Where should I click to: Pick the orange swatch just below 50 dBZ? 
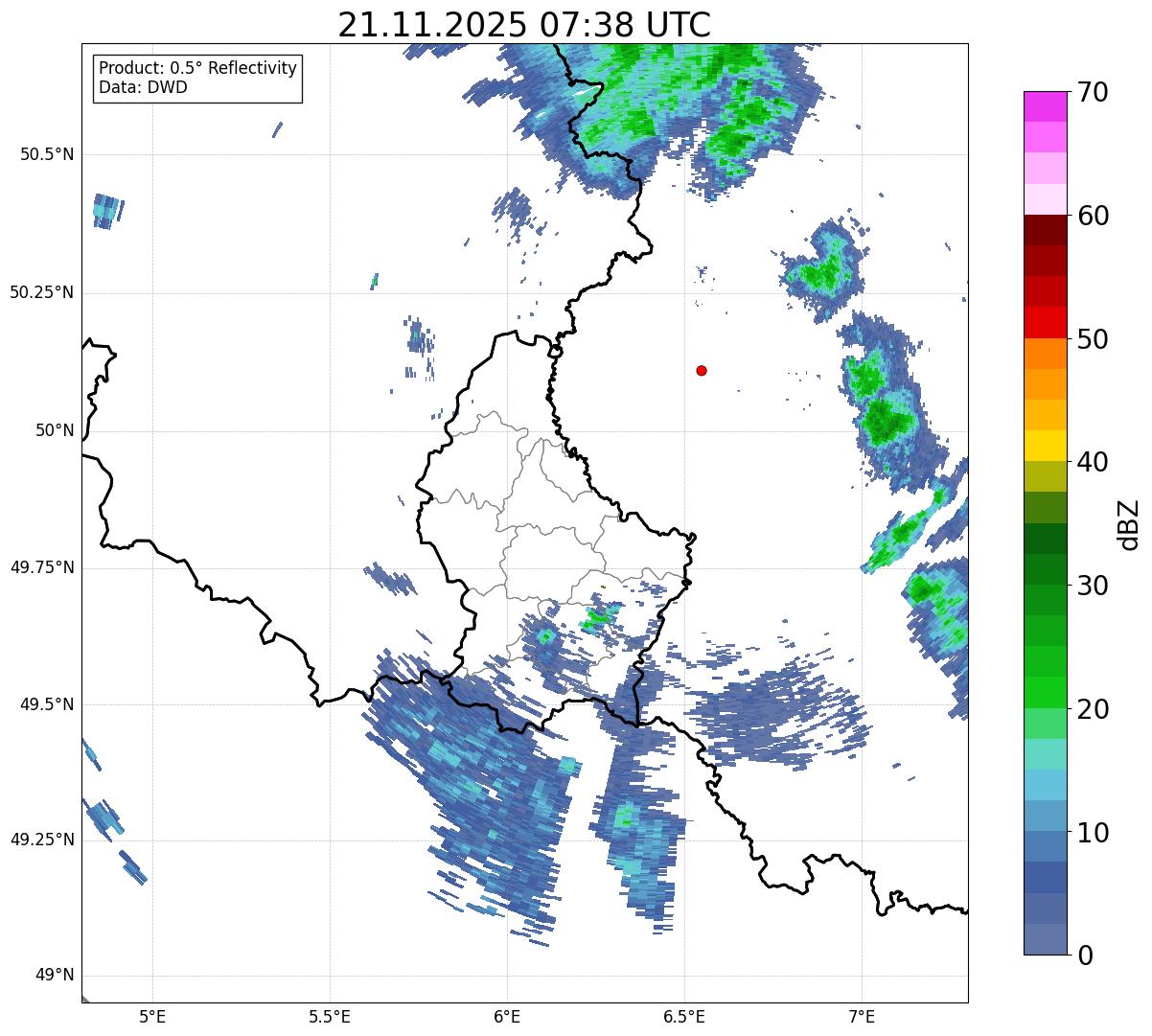pos(1045,354)
